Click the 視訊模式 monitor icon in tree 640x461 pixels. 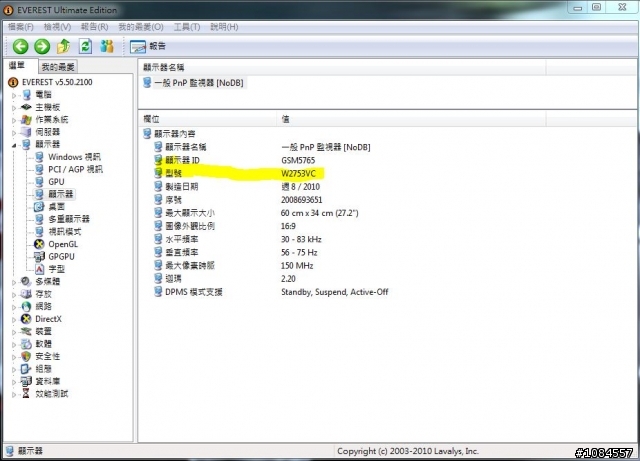coord(39,232)
